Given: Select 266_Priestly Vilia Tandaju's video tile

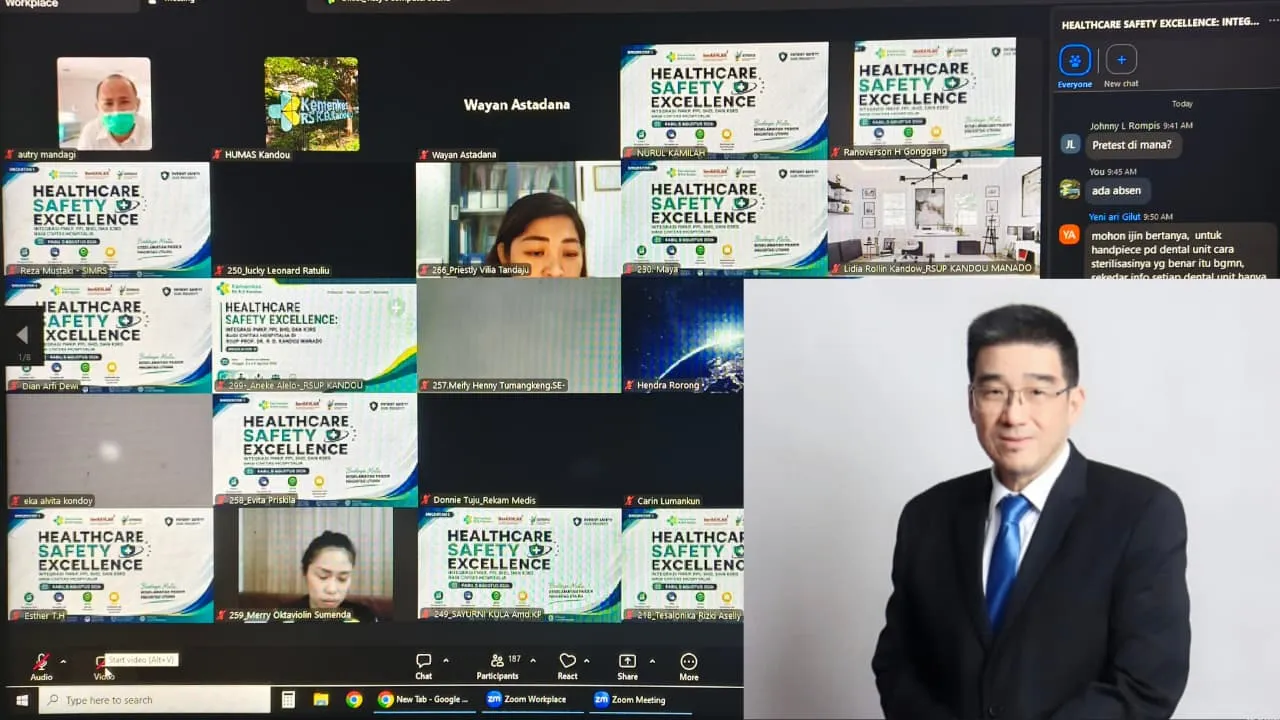Looking at the screenshot, I should click(518, 219).
